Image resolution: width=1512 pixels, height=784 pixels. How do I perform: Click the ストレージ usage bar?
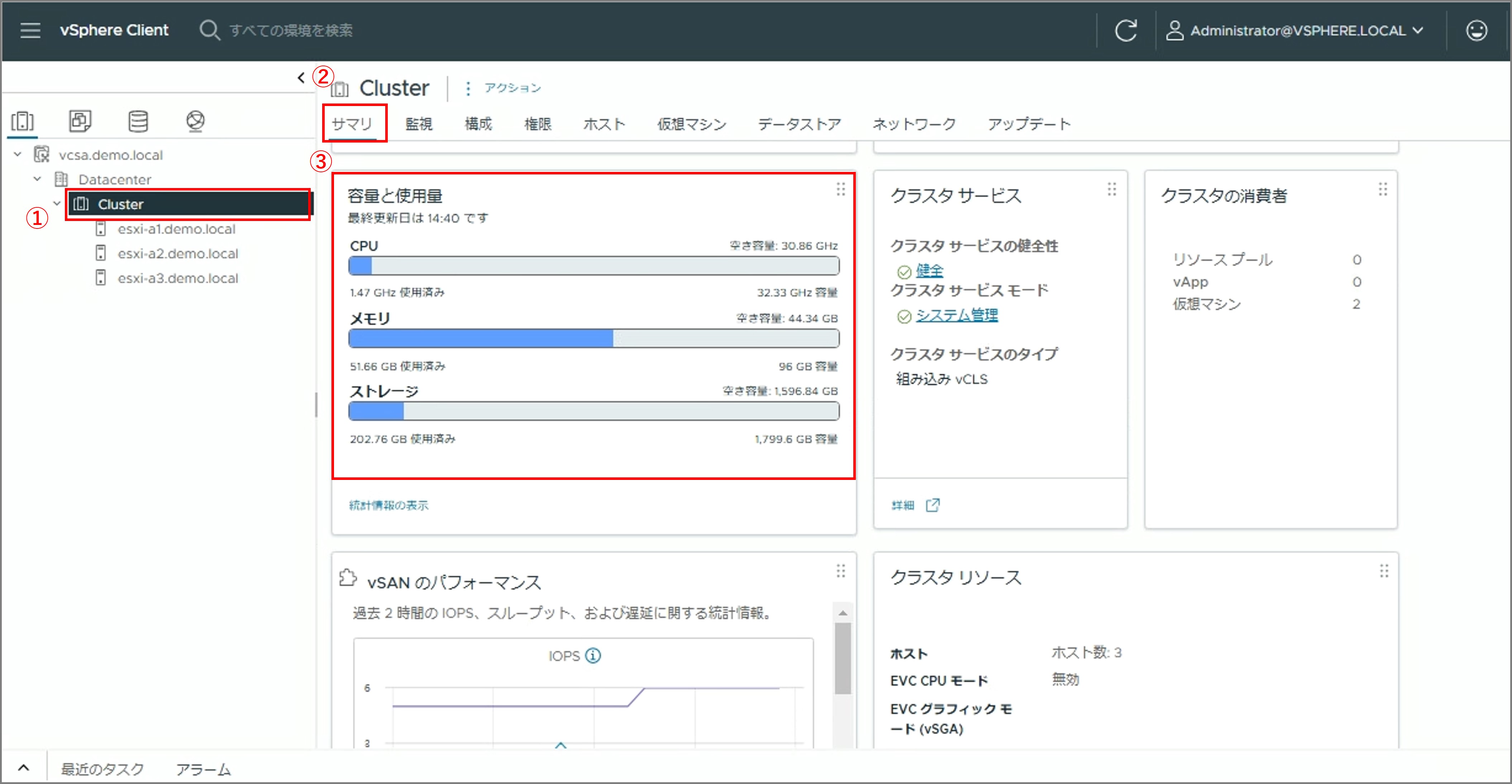pyautogui.click(x=594, y=411)
